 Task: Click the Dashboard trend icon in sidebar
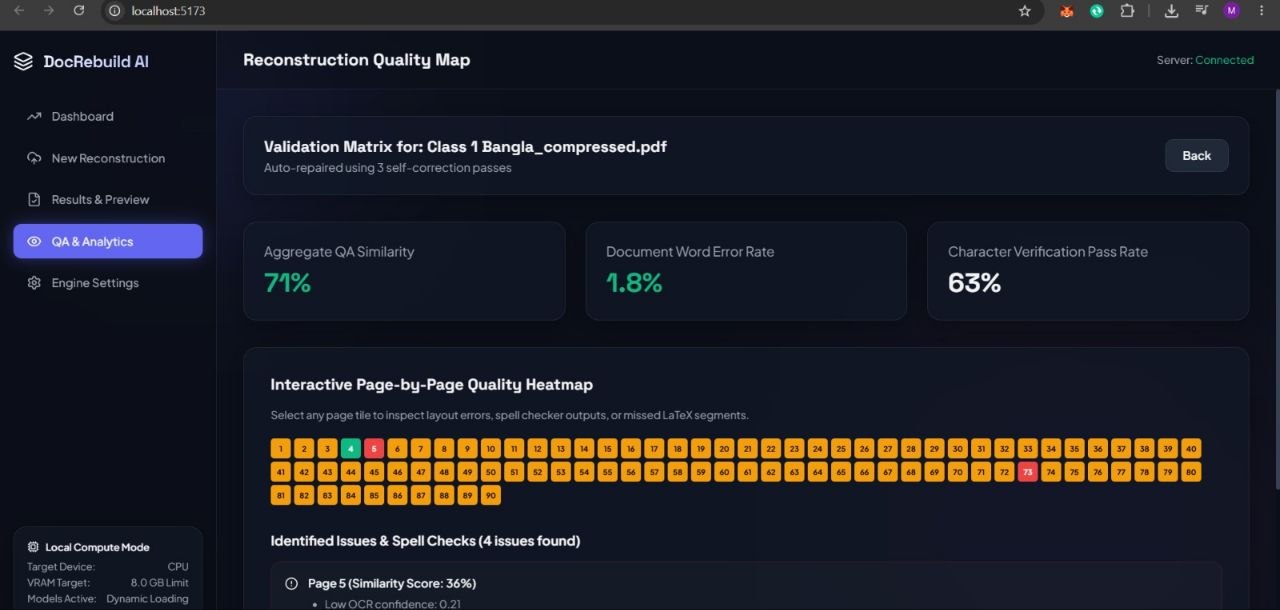coord(34,116)
